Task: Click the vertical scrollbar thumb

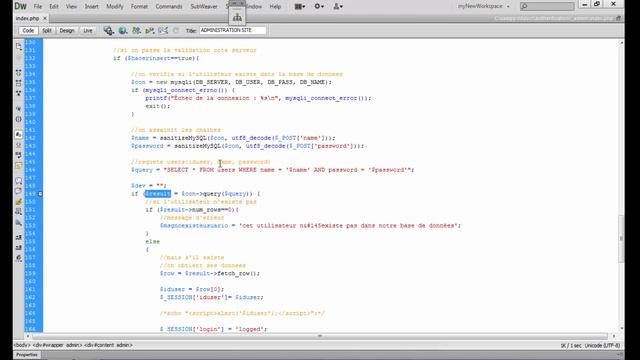Action: 621,238
